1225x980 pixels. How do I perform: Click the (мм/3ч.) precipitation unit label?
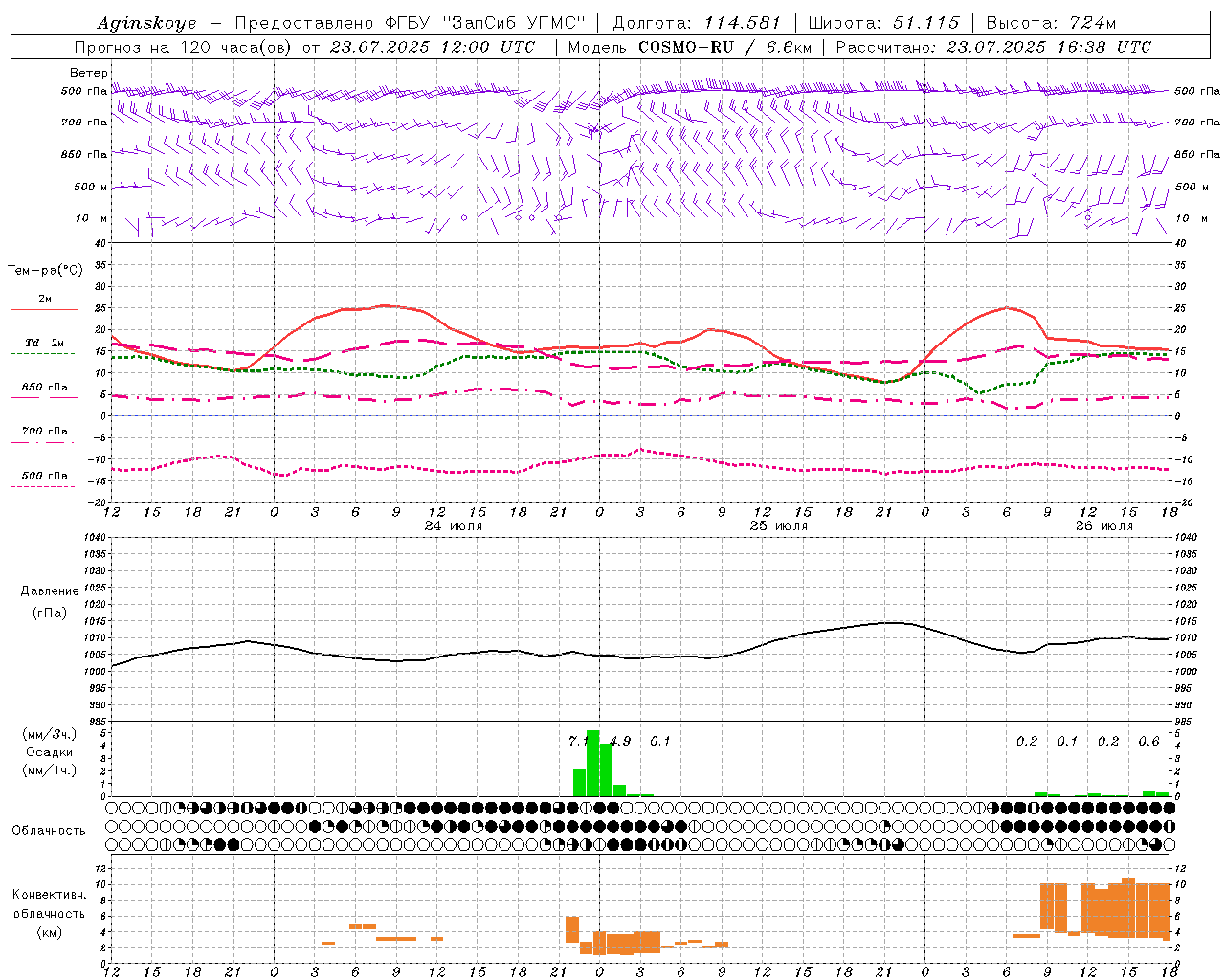50,735
